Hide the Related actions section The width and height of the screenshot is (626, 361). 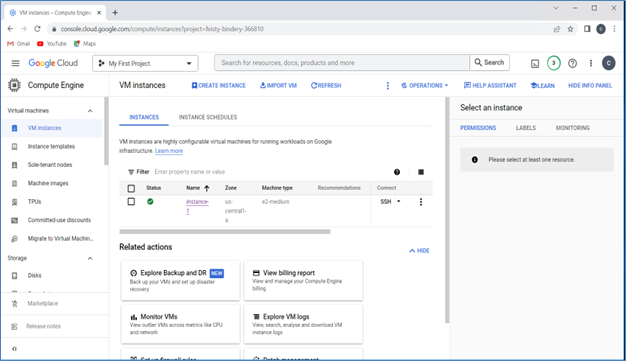click(419, 251)
